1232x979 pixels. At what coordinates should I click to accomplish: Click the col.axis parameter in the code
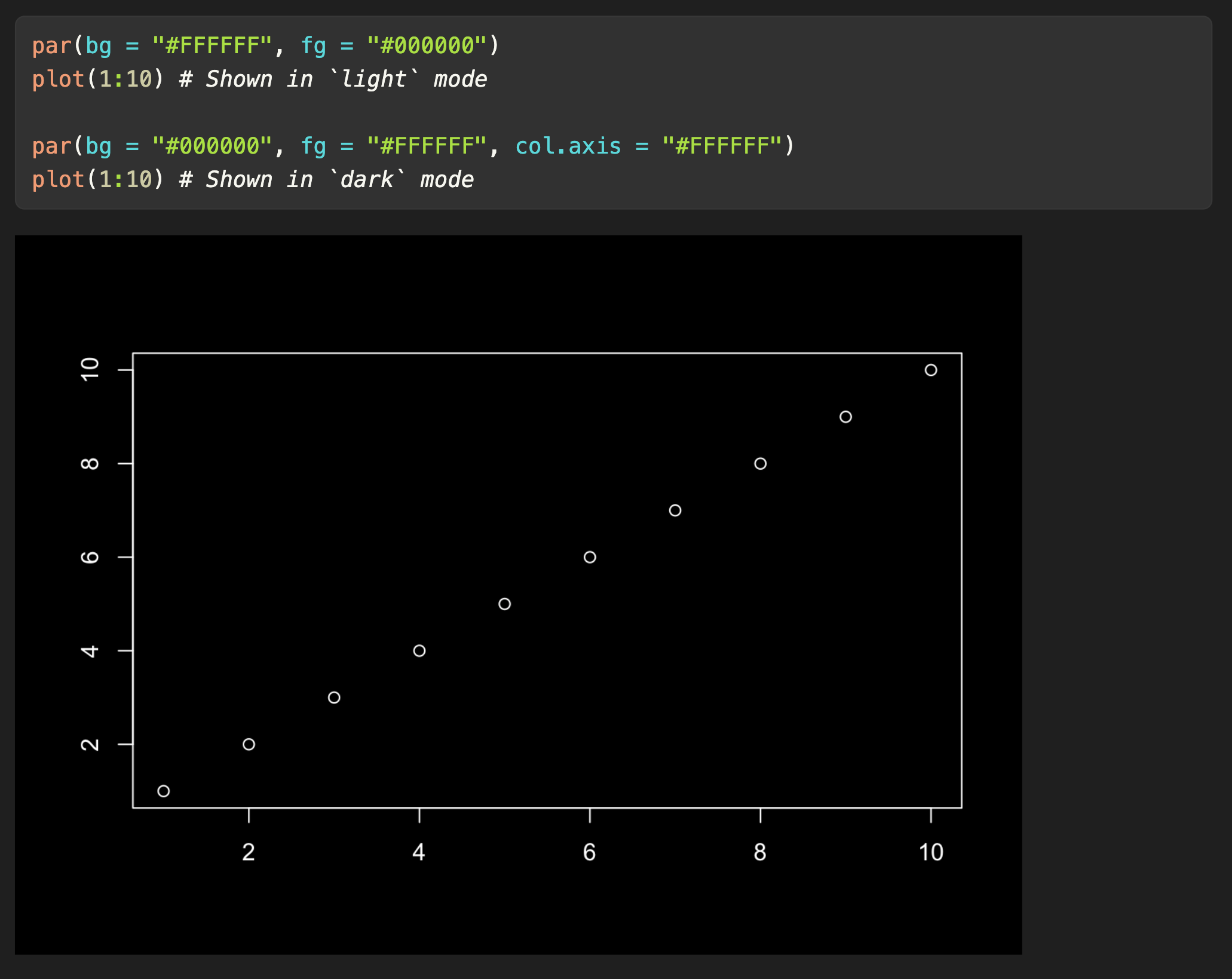(x=568, y=146)
